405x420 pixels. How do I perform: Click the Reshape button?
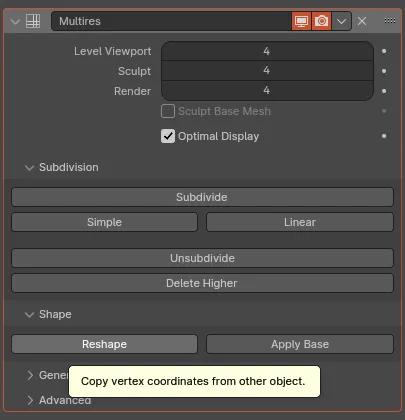pos(104,344)
